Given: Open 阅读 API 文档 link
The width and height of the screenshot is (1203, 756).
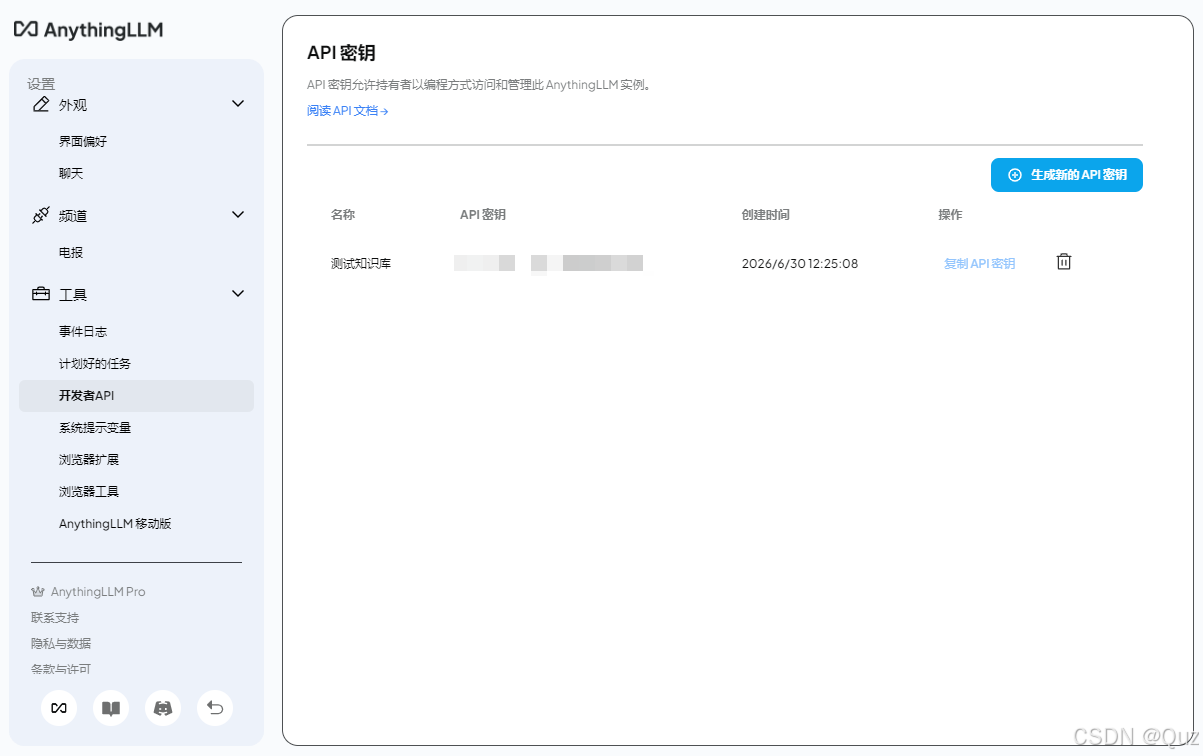Looking at the screenshot, I should pyautogui.click(x=347, y=111).
